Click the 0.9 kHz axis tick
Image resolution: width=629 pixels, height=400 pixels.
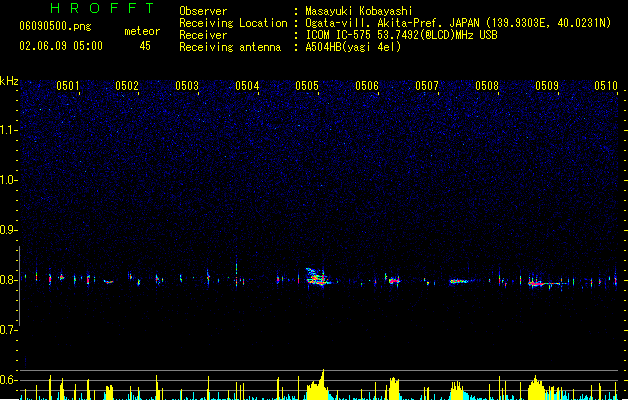8,230
